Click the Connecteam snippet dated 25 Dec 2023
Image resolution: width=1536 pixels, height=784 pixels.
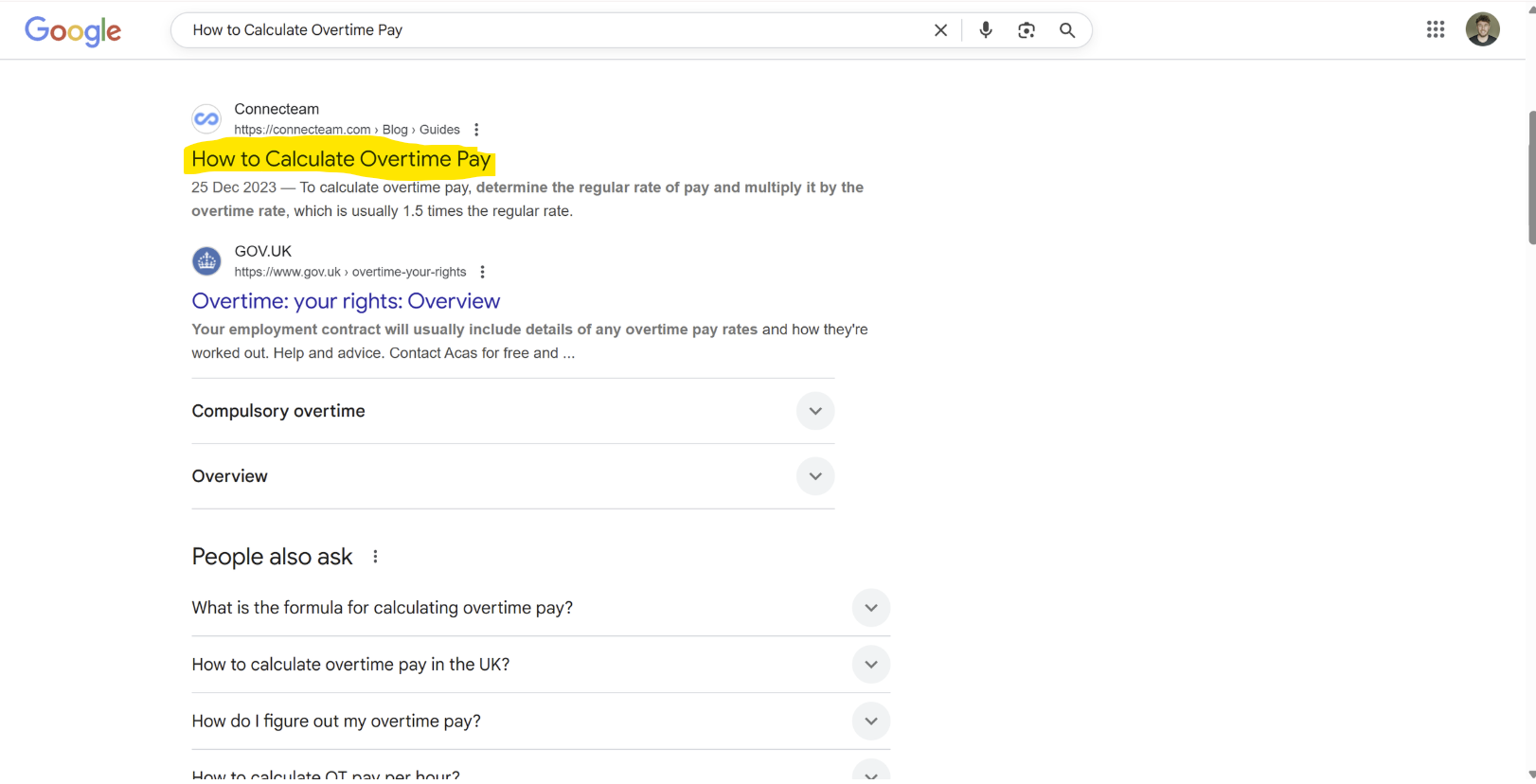coord(527,199)
